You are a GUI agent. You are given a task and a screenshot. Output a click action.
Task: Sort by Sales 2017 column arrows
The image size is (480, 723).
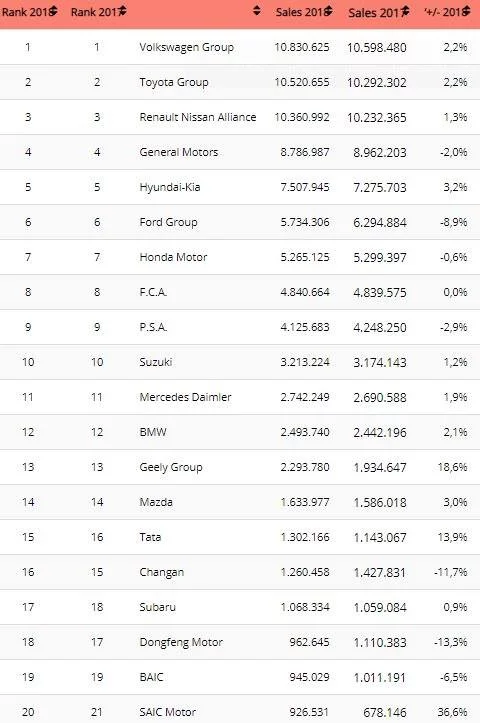tap(405, 11)
